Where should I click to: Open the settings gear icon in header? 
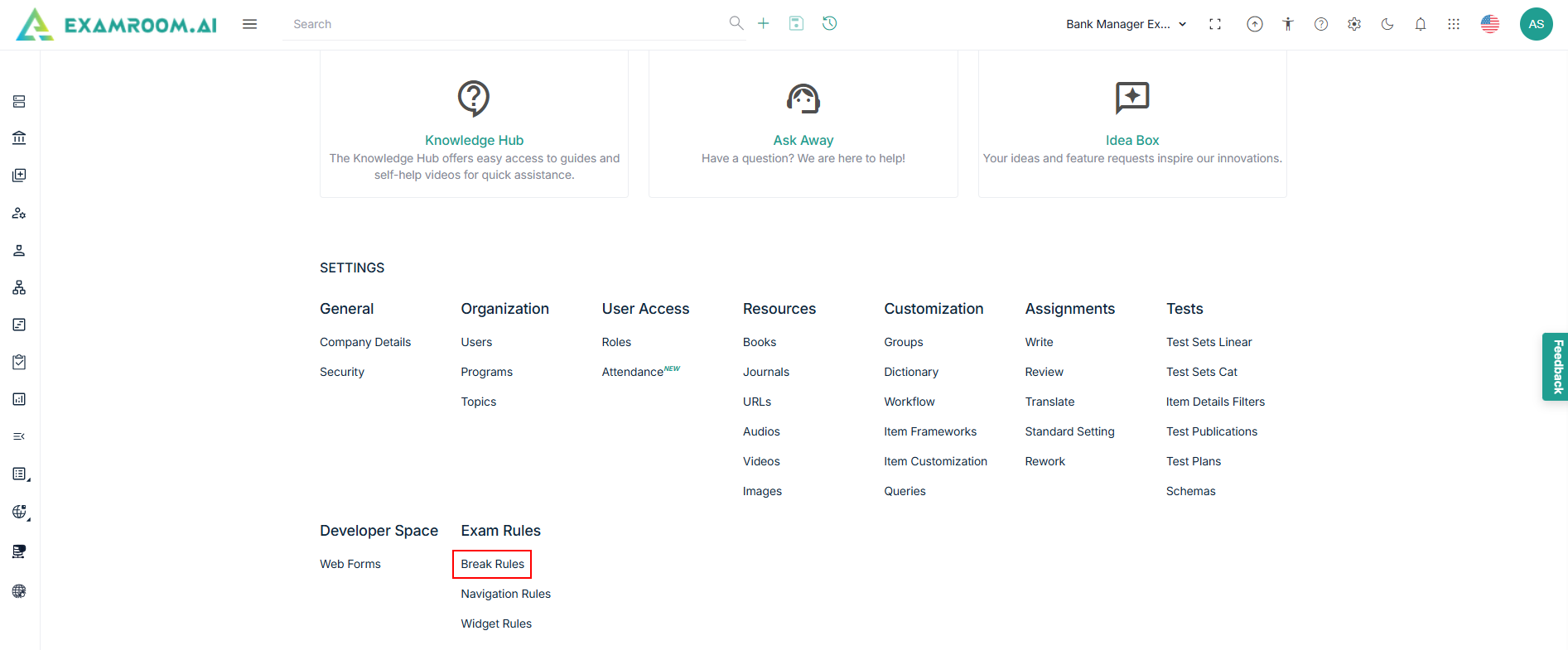pos(1354,24)
